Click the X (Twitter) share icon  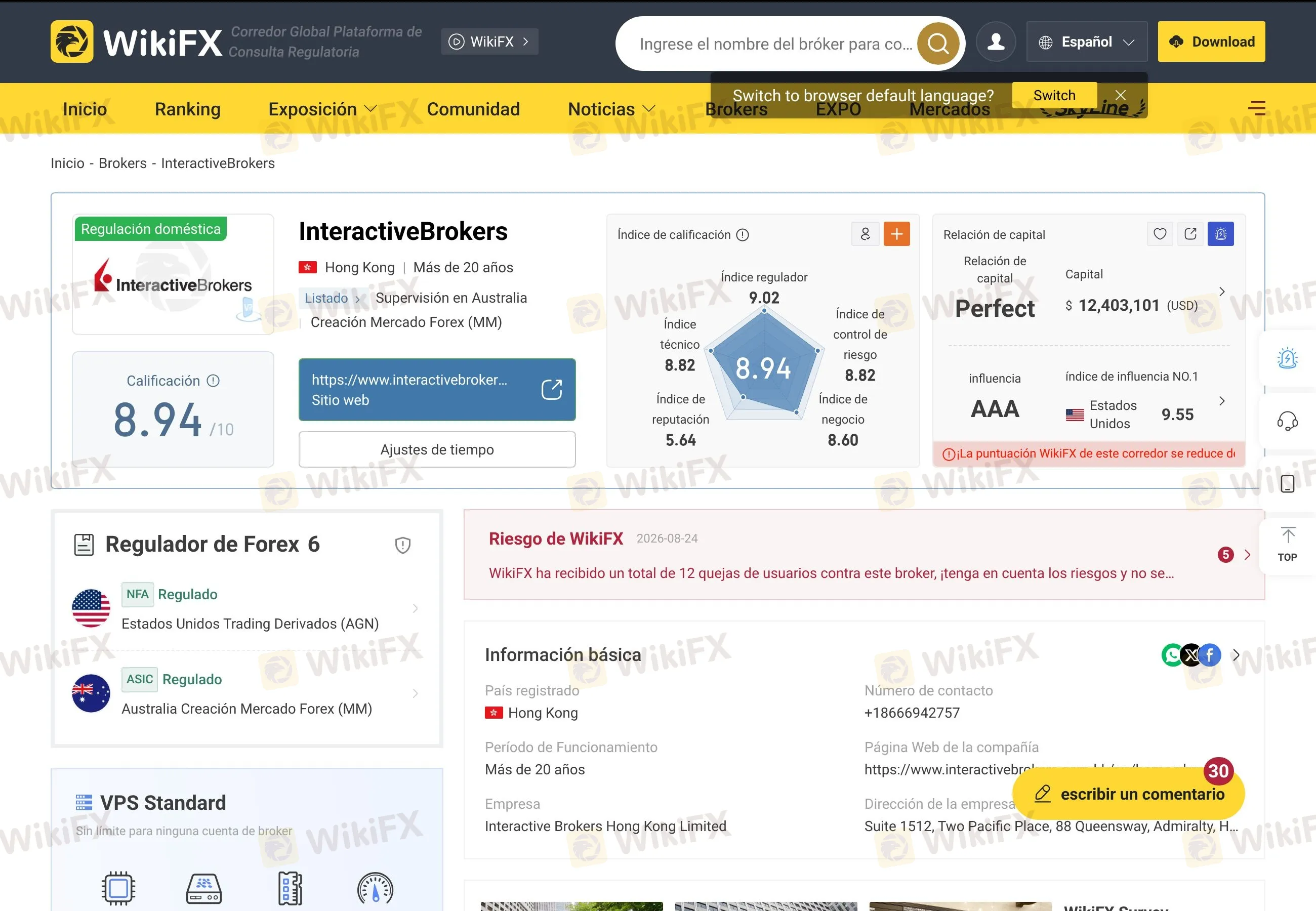click(1191, 655)
